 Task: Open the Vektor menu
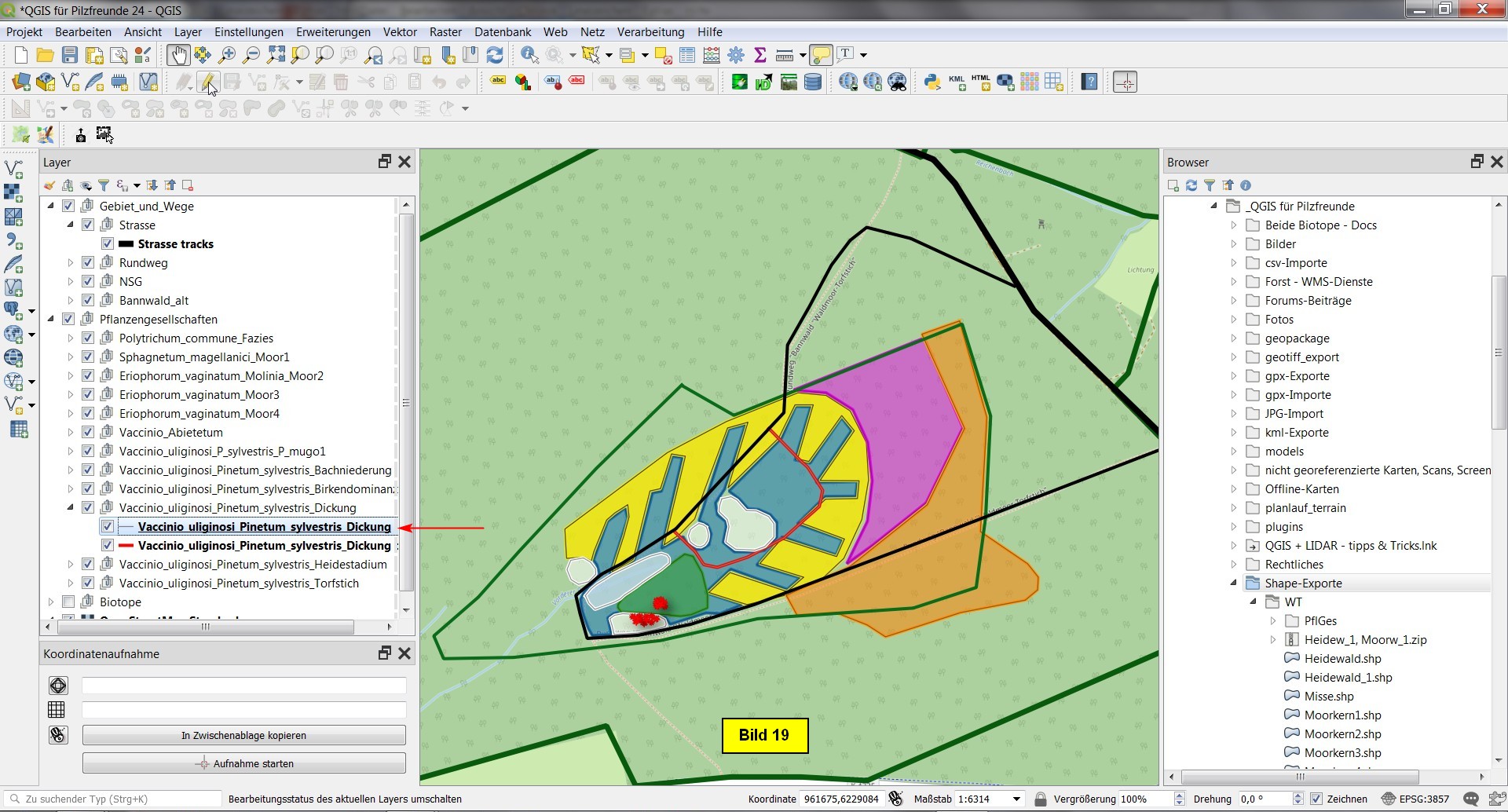click(399, 32)
